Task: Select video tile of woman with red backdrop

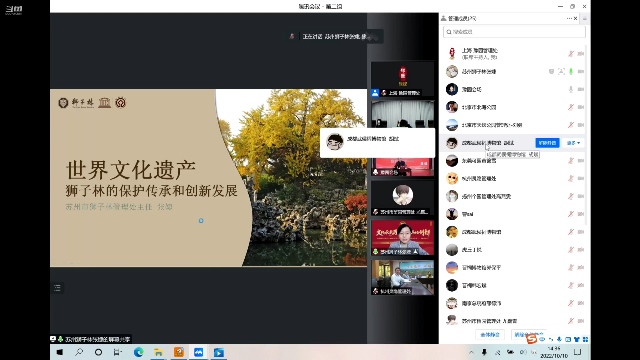Action: pyautogui.click(x=402, y=238)
